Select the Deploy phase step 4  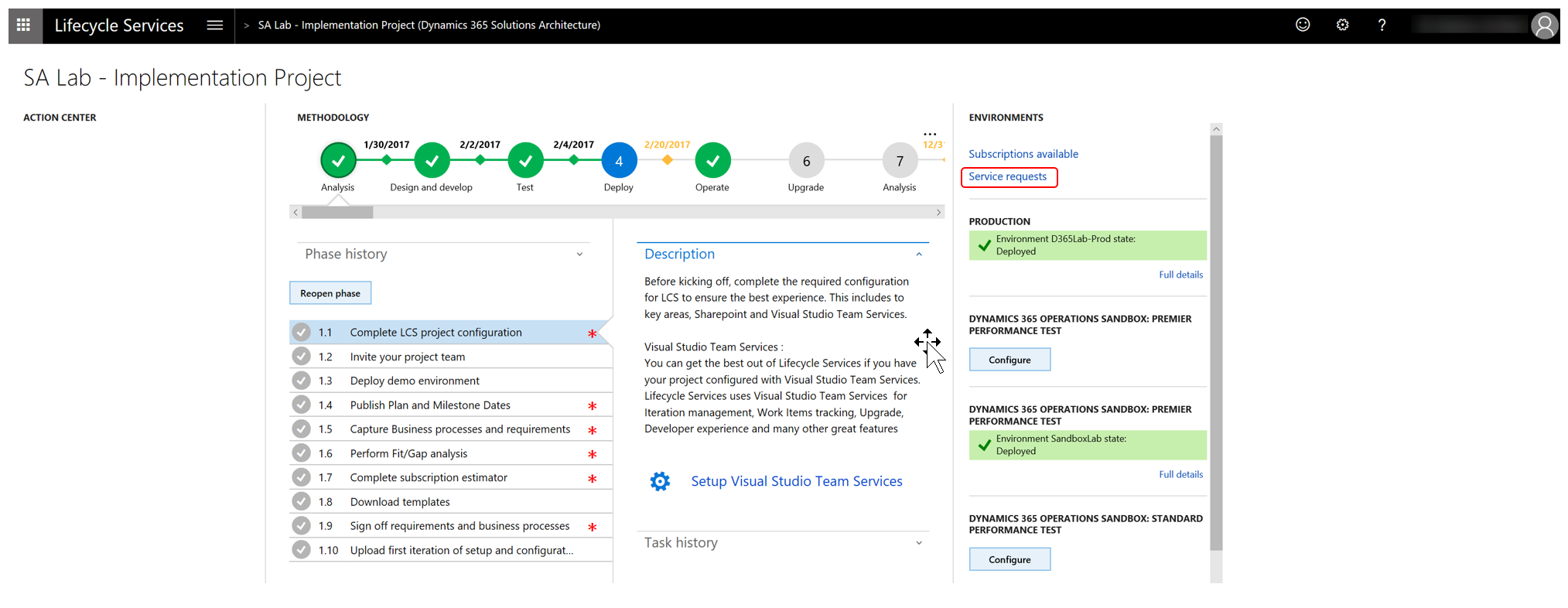619,161
